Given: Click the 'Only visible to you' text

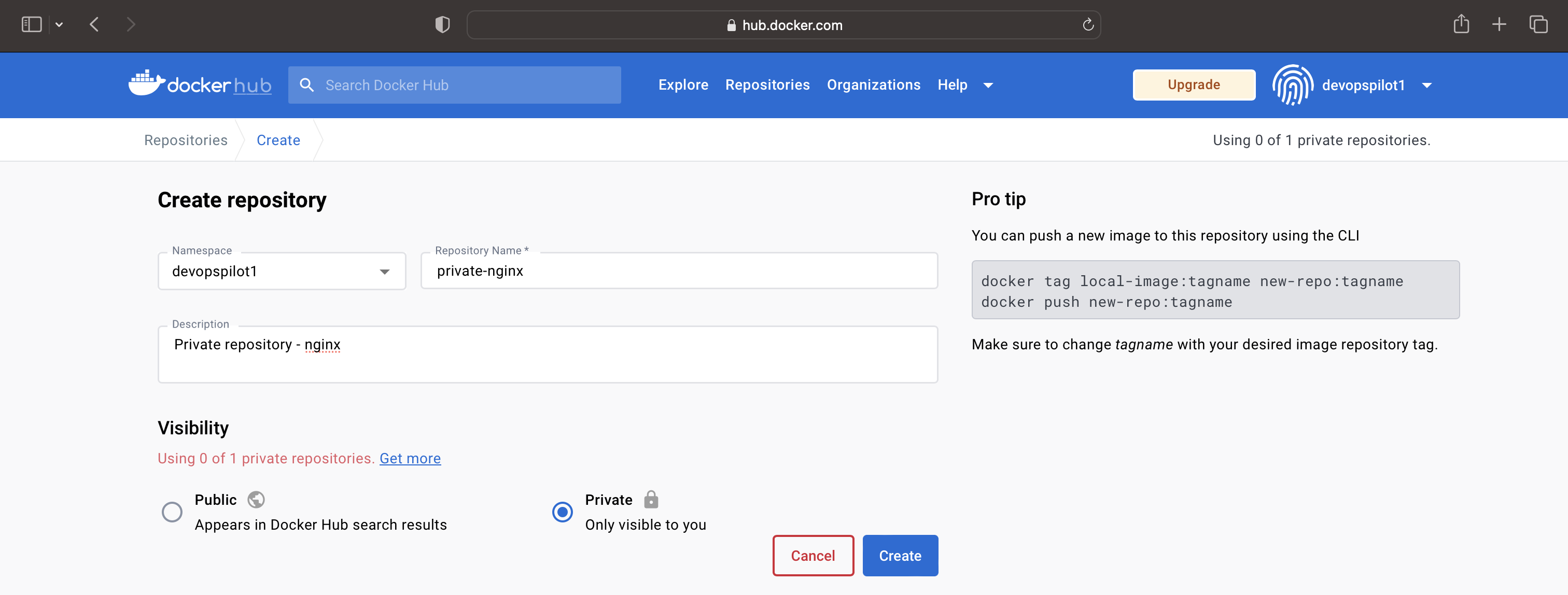Looking at the screenshot, I should [645, 525].
